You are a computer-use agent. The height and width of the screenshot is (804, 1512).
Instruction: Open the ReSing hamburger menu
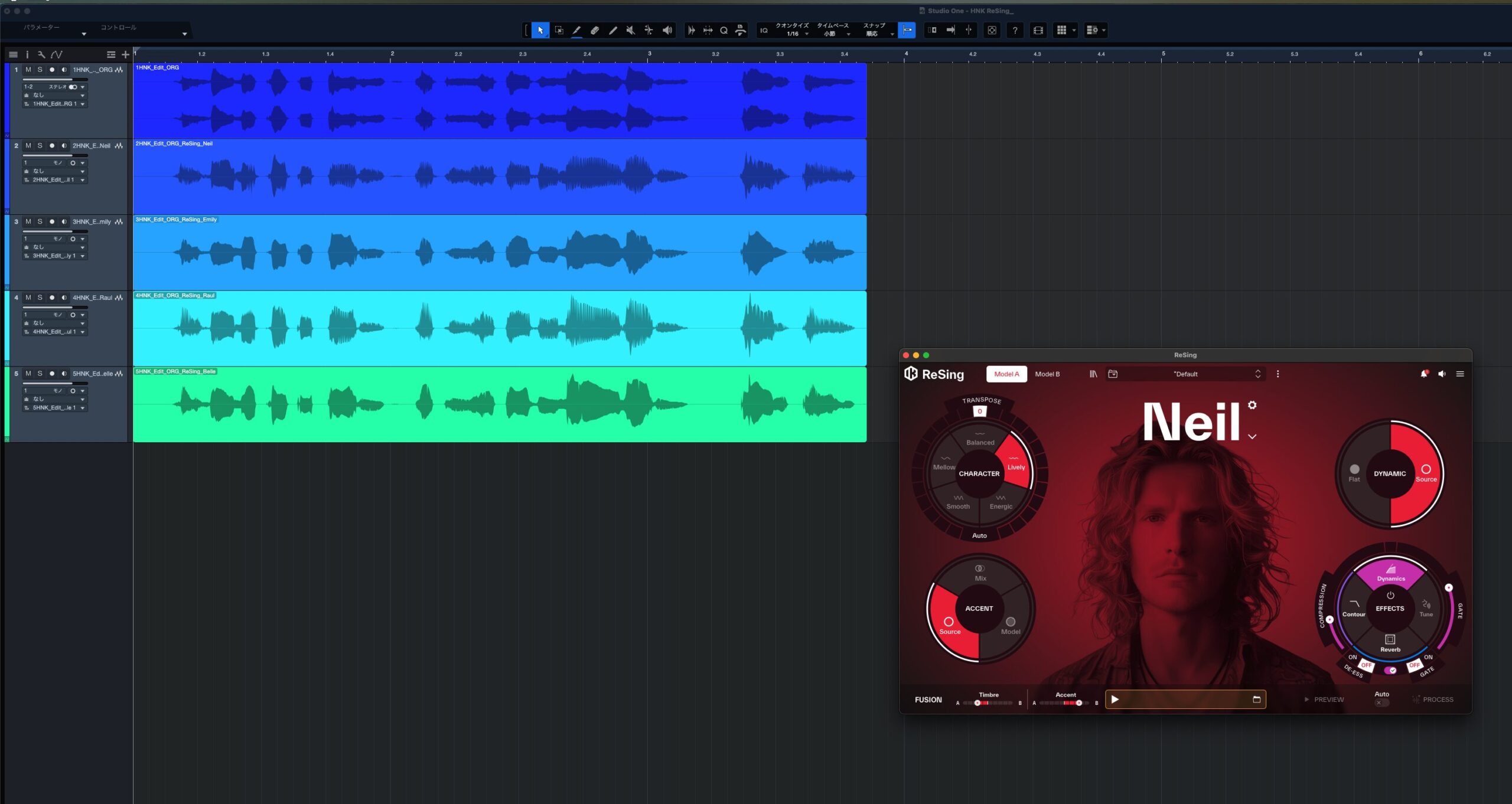point(1460,374)
